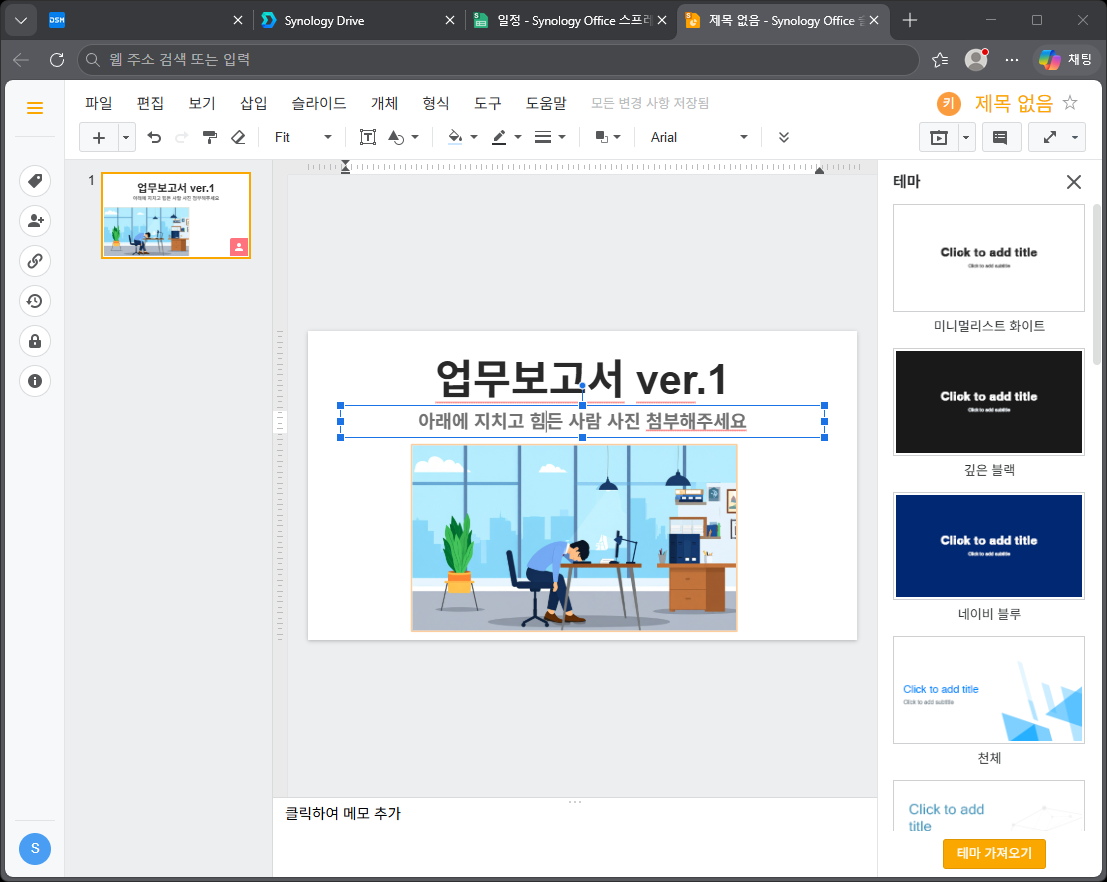Select the text box insert tool

tap(367, 137)
